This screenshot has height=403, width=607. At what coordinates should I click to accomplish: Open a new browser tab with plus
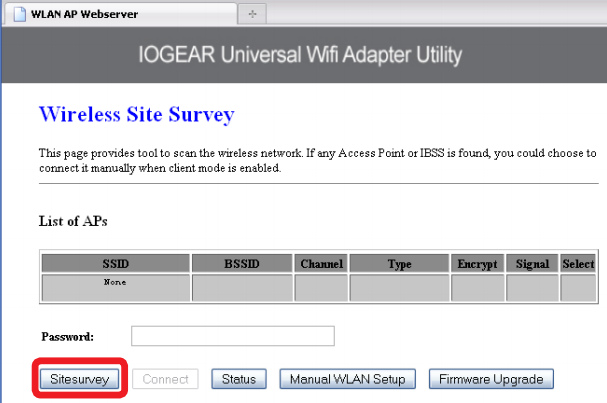(x=252, y=14)
